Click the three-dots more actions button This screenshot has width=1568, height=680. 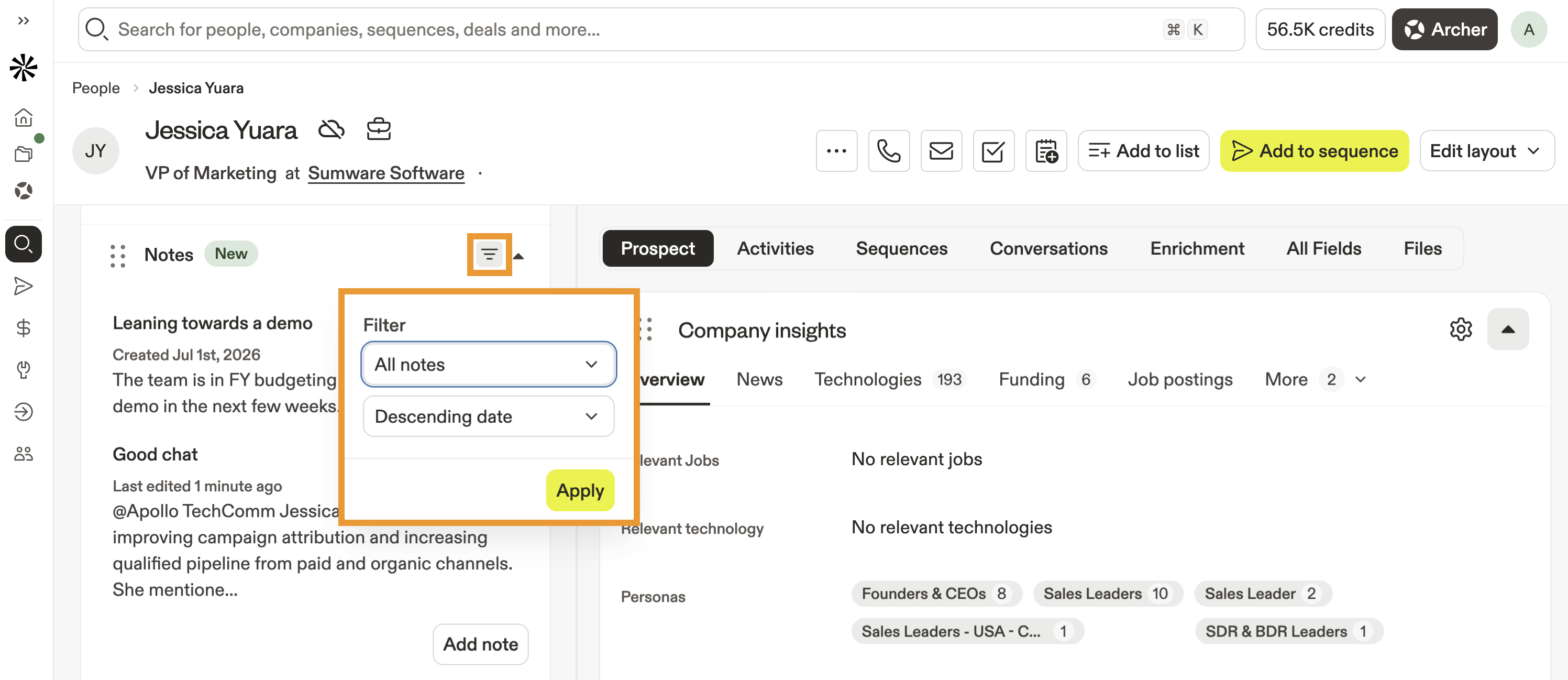[836, 150]
